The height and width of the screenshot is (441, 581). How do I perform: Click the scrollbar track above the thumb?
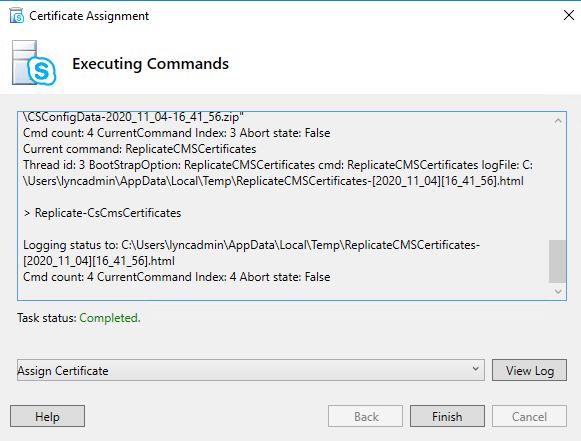558,184
